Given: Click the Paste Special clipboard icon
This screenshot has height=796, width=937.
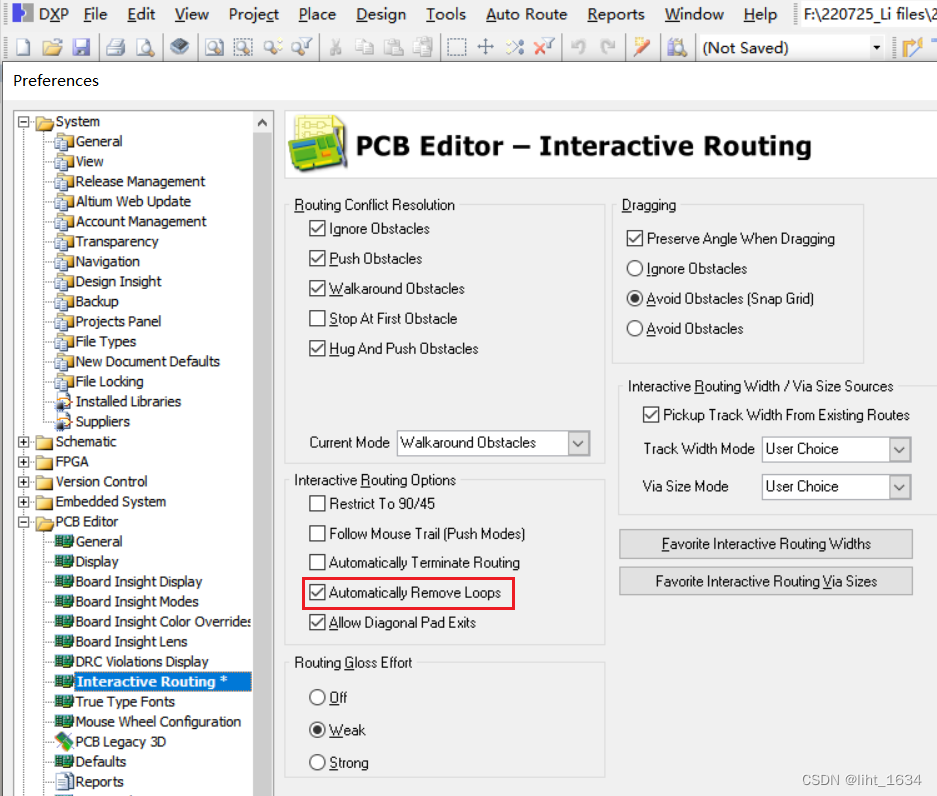Looking at the screenshot, I should (422, 47).
